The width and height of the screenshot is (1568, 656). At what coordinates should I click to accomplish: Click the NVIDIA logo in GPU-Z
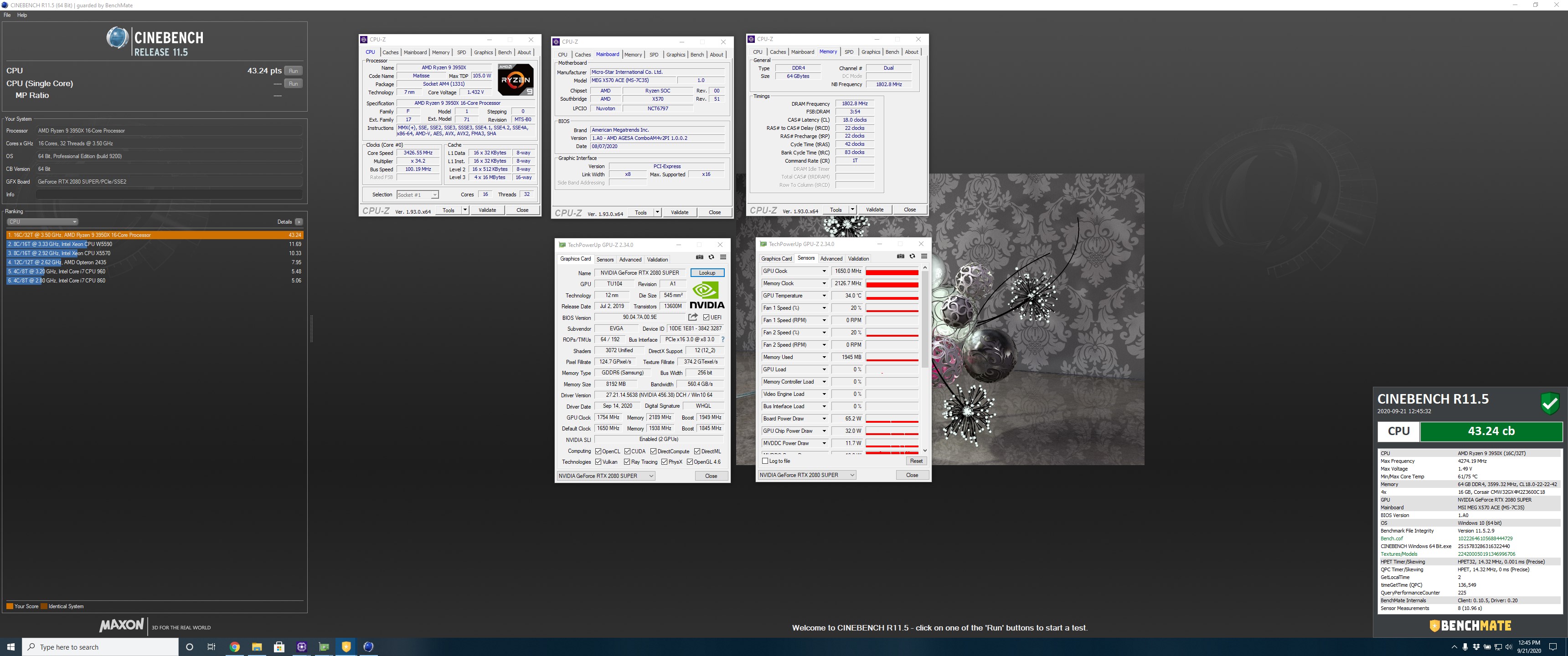pos(707,295)
